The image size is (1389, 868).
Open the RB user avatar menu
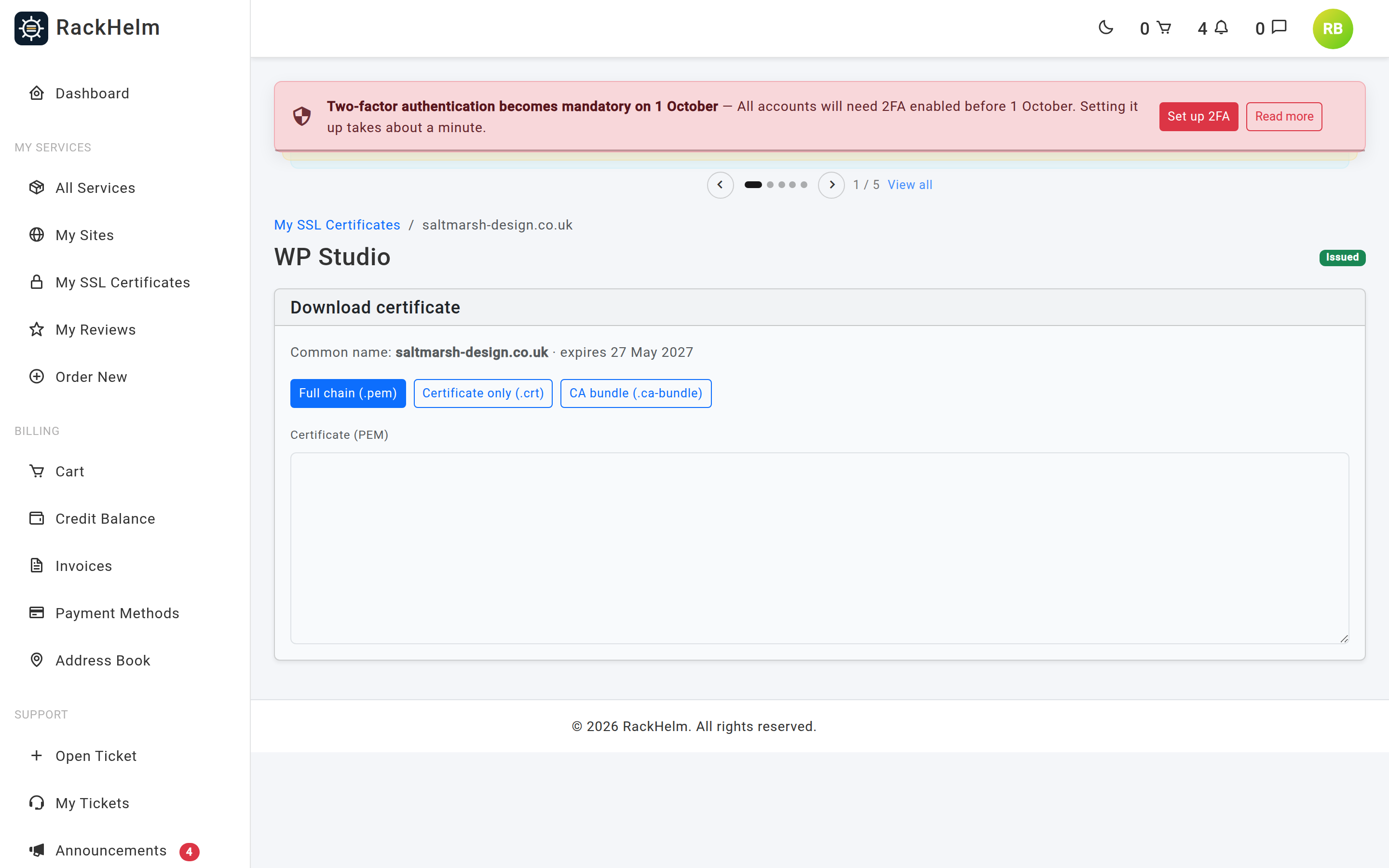[1333, 28]
